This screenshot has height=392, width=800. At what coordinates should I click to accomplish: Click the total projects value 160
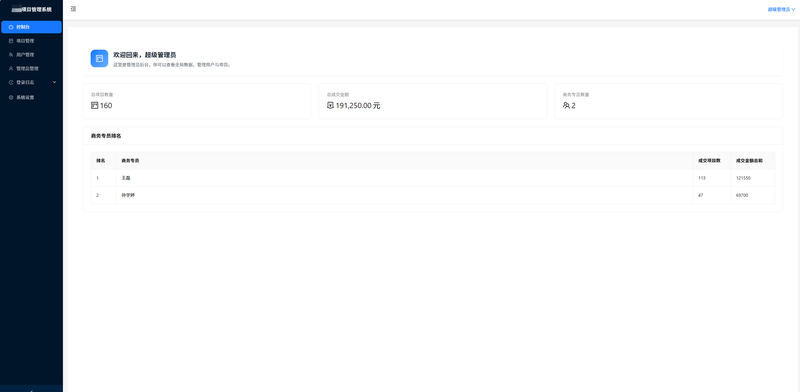106,106
